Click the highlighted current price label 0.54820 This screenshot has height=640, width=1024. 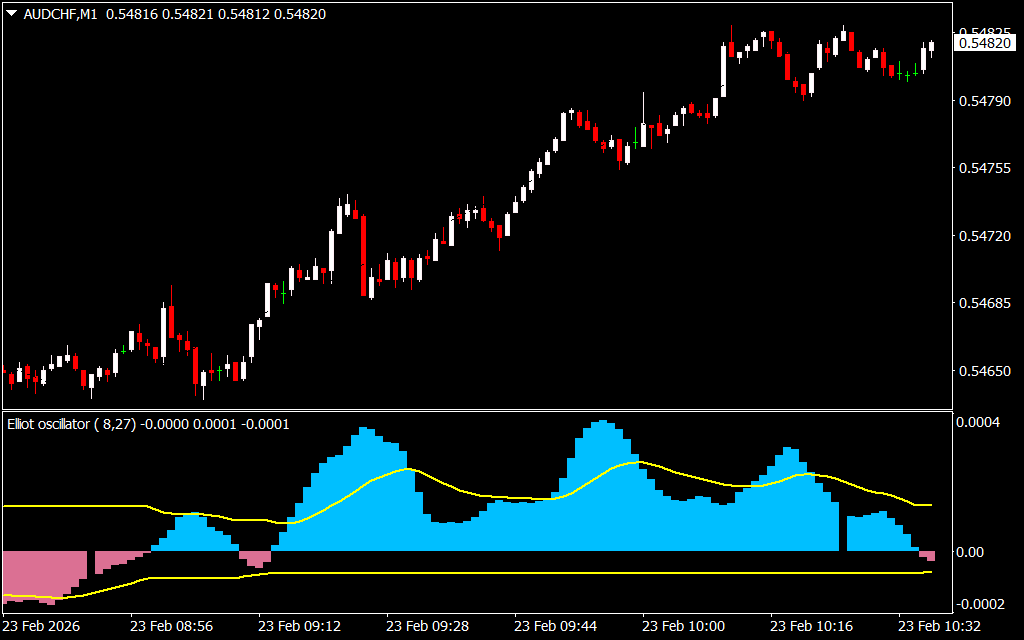click(984, 43)
